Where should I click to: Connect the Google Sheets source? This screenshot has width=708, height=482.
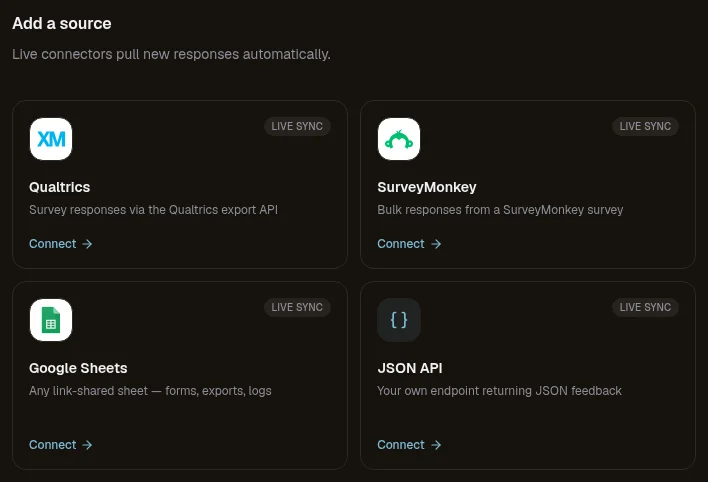(x=61, y=445)
